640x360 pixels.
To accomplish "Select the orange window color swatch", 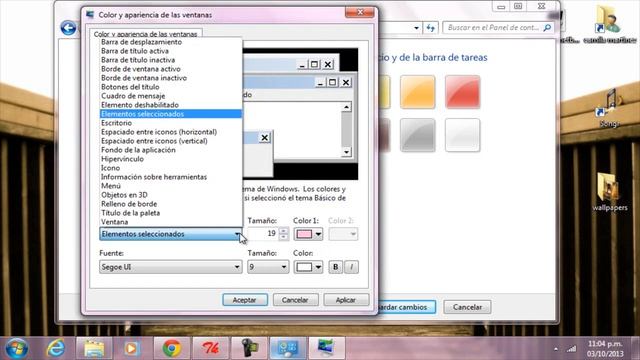I will [x=418, y=92].
